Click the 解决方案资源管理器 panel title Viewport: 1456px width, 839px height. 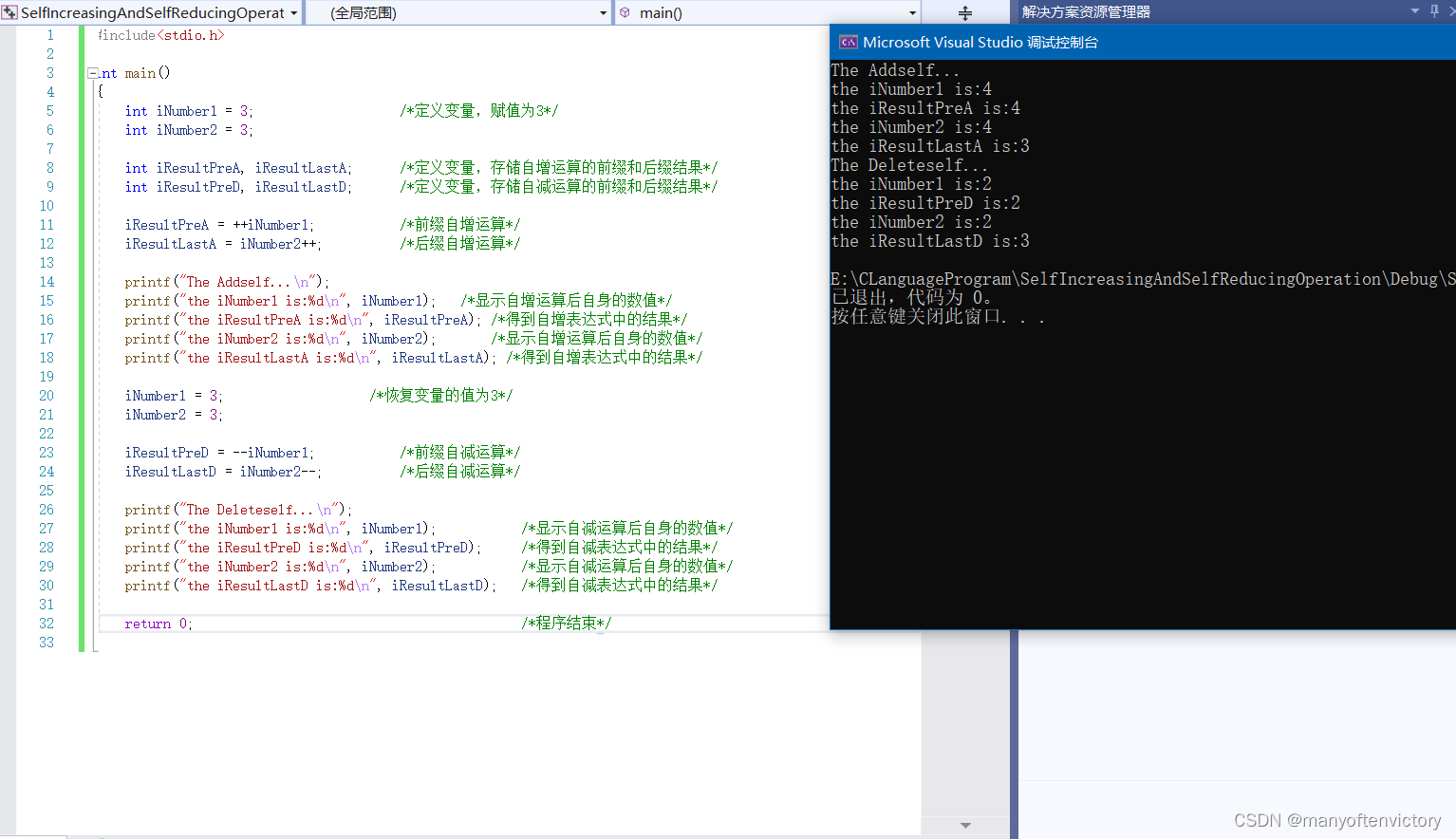coord(1086,12)
